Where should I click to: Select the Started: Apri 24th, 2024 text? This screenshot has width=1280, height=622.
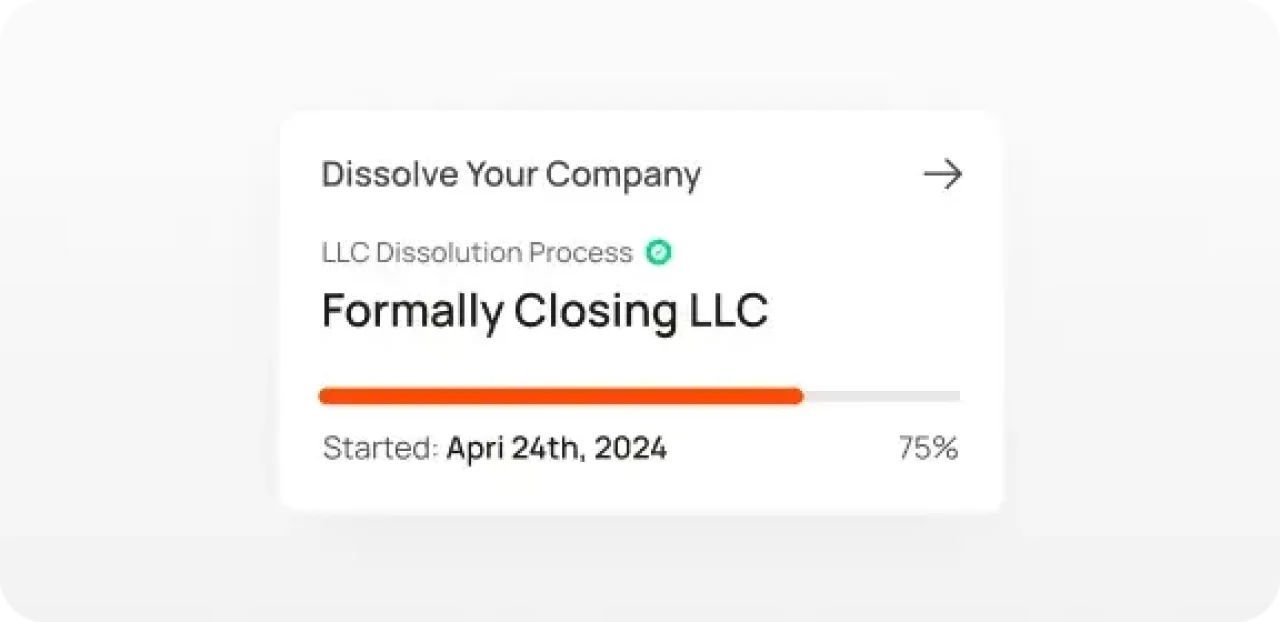coord(494,448)
